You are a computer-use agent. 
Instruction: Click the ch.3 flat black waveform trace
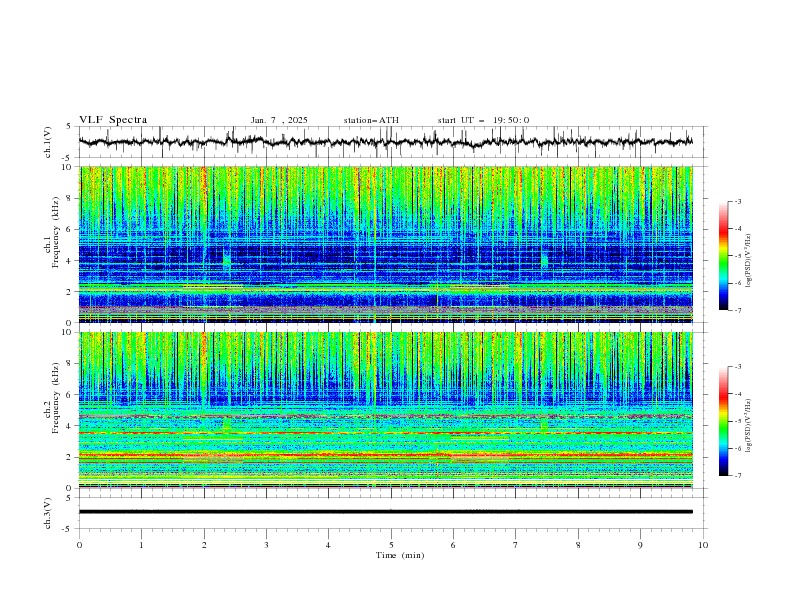coord(385,512)
